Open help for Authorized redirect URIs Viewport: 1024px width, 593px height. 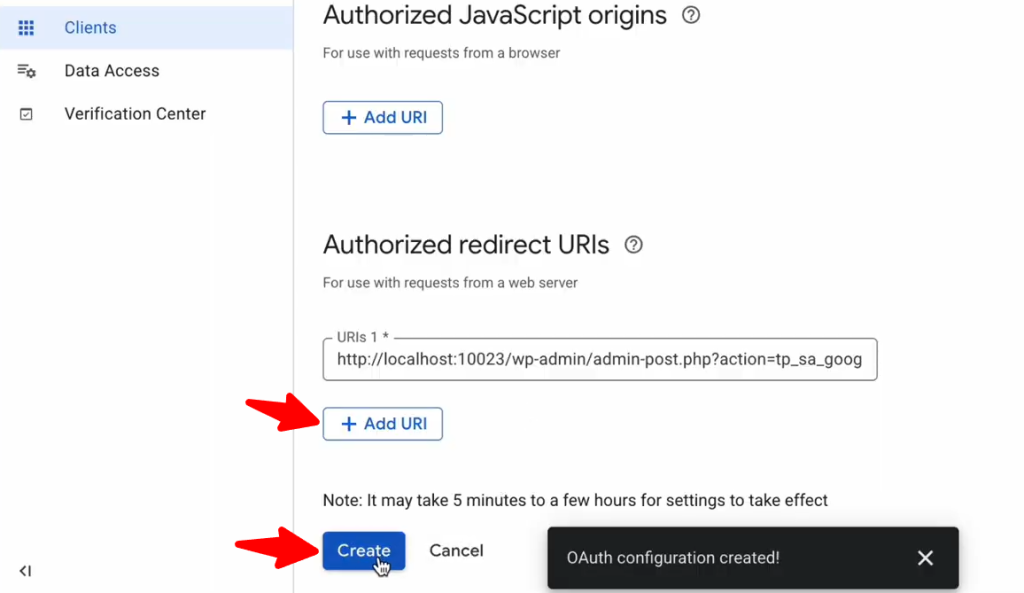pyautogui.click(x=633, y=245)
